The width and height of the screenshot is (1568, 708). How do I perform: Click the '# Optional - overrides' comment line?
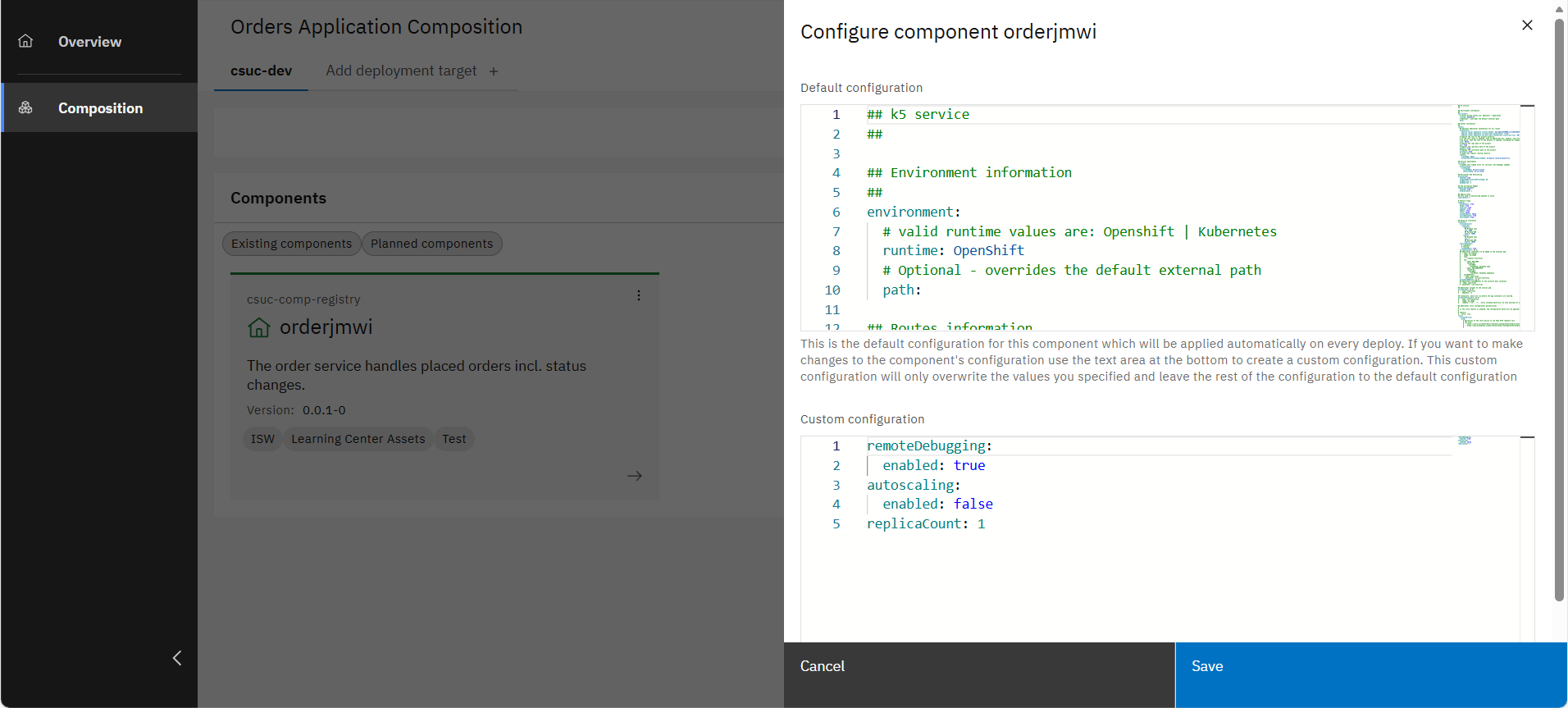coord(1072,270)
